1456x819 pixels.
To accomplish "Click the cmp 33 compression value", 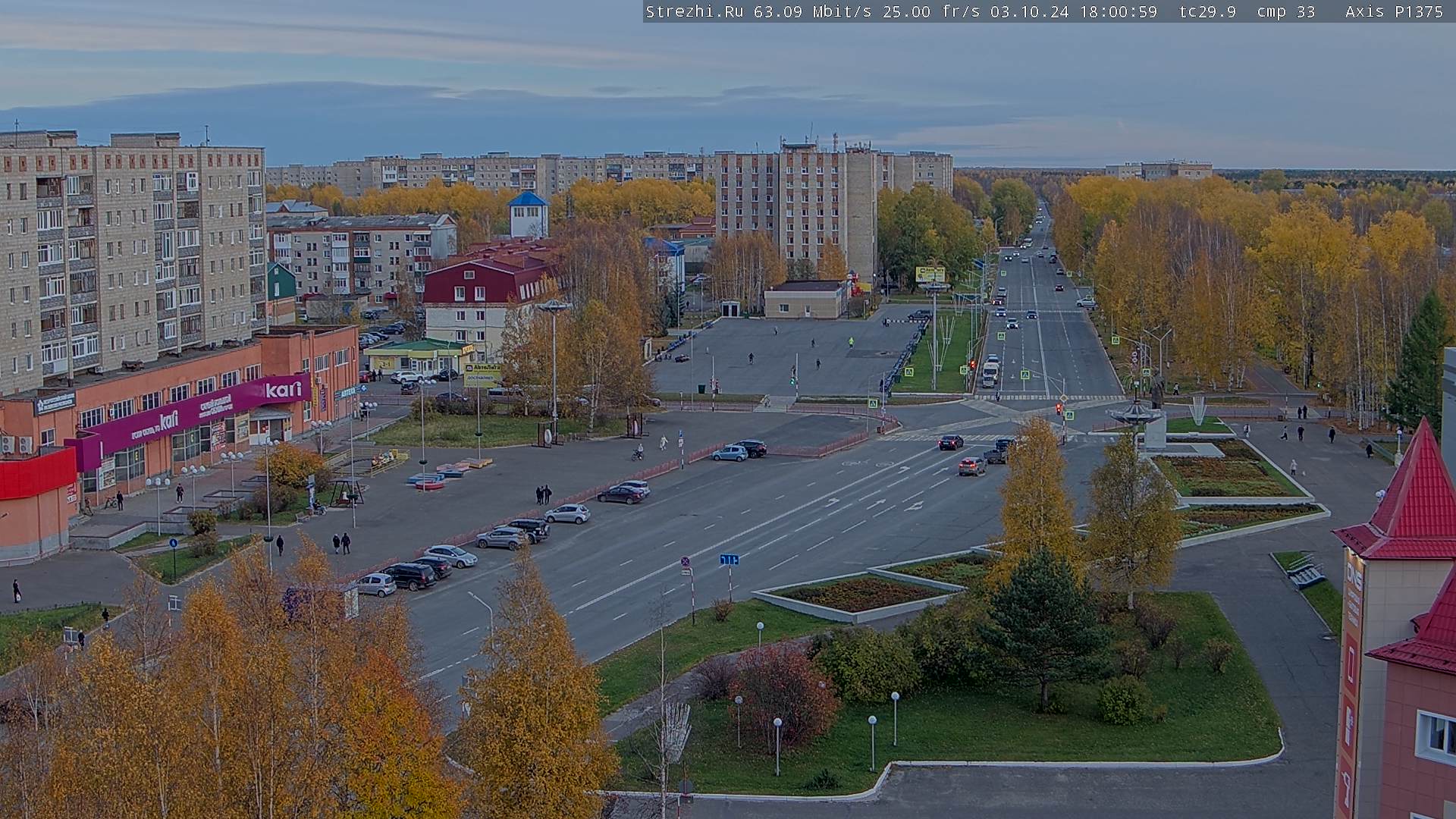I will pyautogui.click(x=1286, y=11).
